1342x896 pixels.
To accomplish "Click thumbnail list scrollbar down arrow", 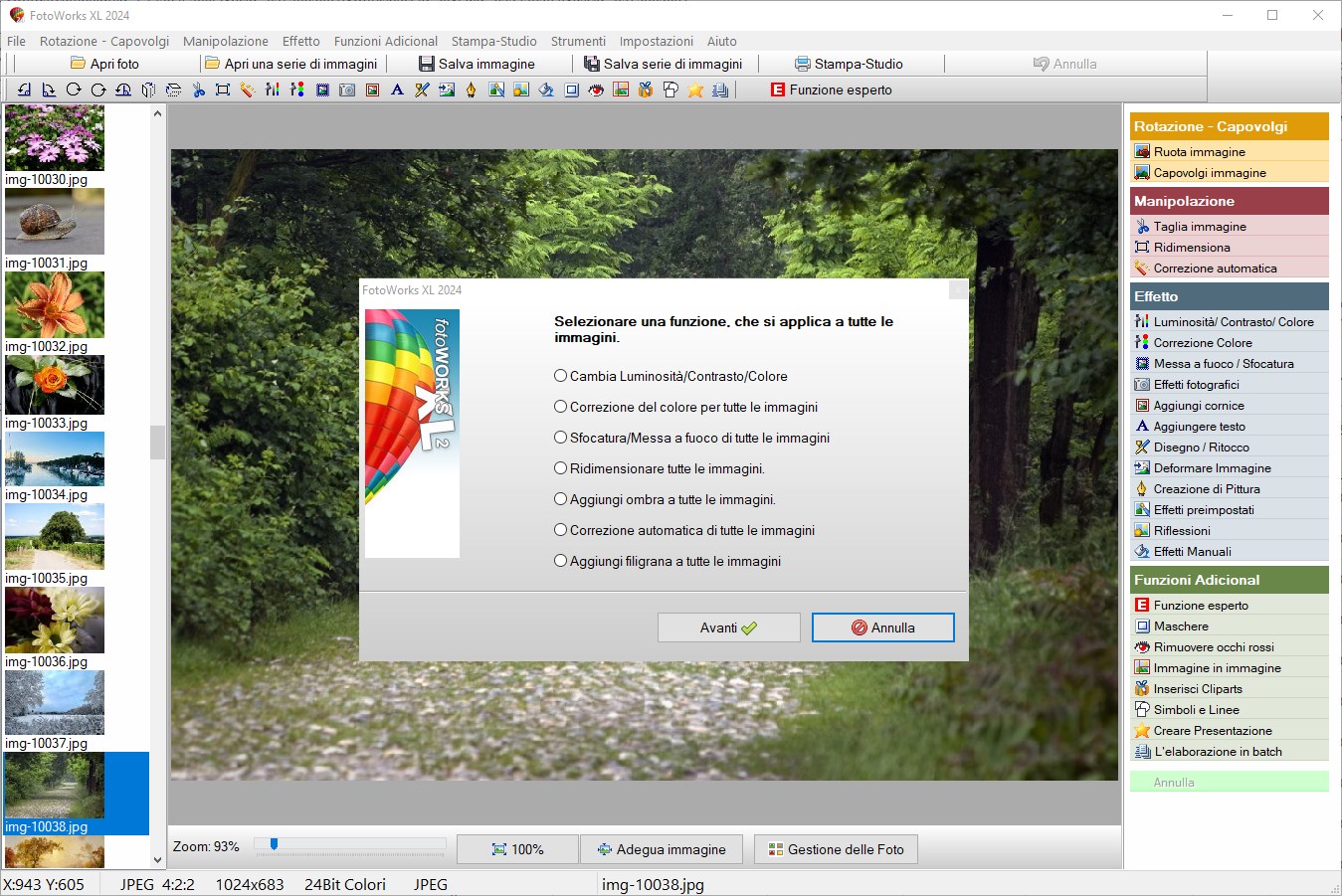I will pos(157,860).
